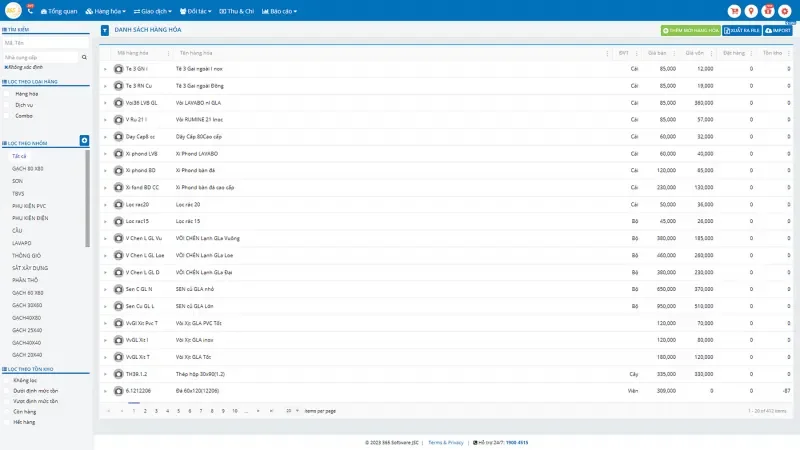Open the shopping cart icon in header

pos(733,11)
